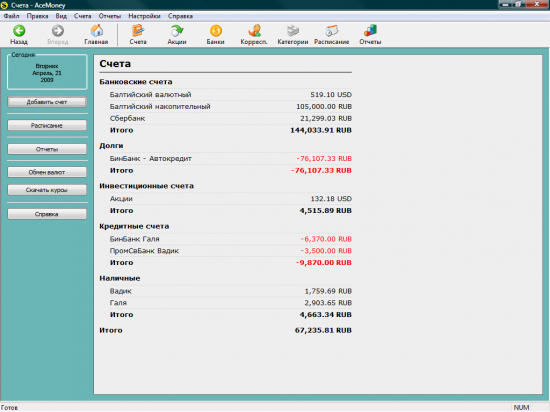
Task: Click the -6,370.00 RUB amount
Action: pyautogui.click(x=326, y=239)
